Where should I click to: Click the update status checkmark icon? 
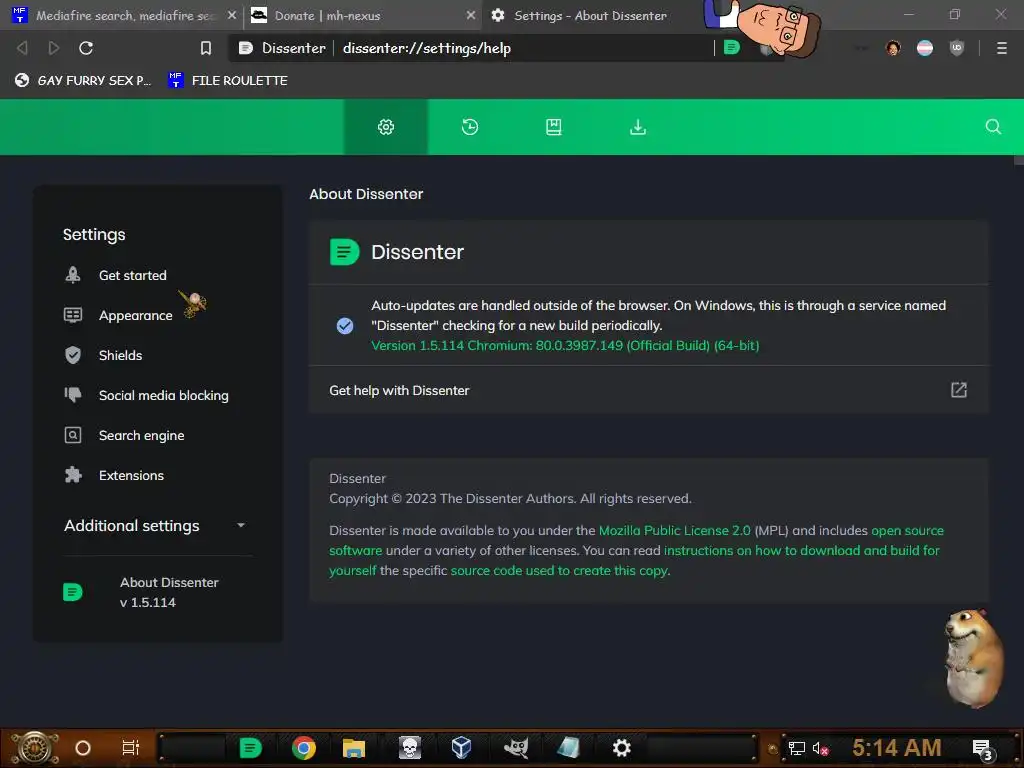tap(345, 325)
